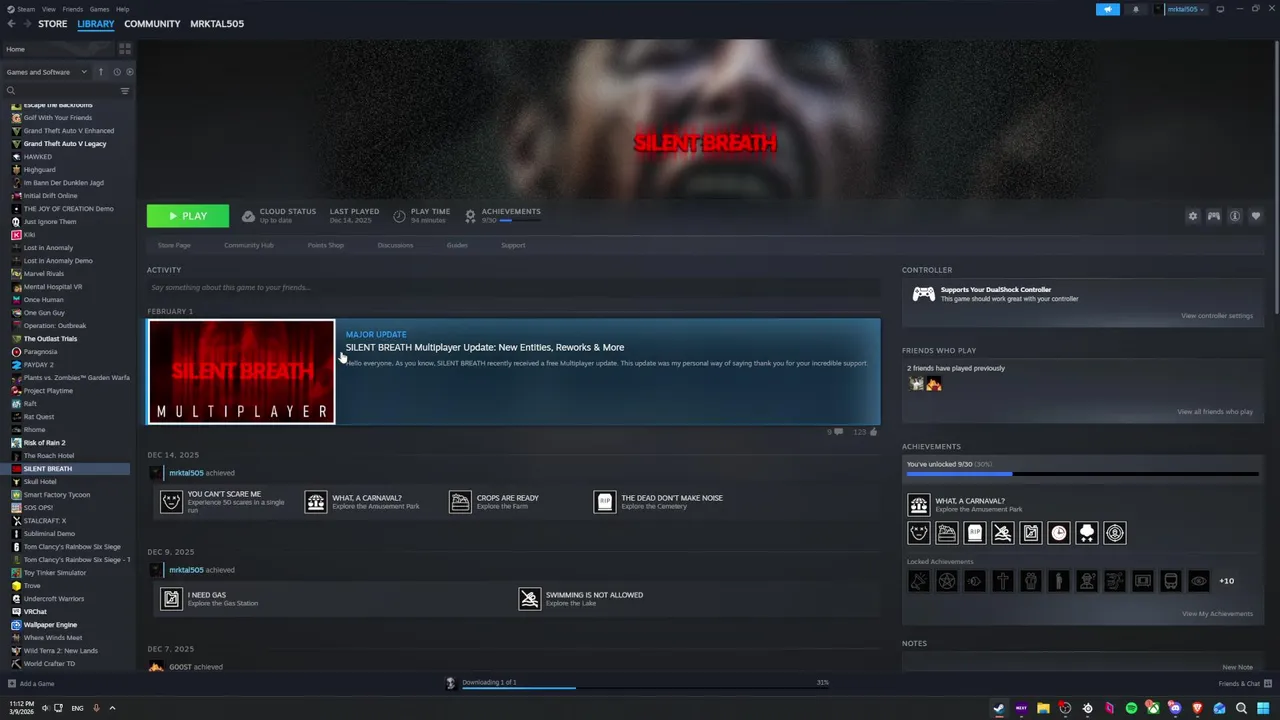Click the achievements unlocked progress bar

pyautogui.click(x=1083, y=474)
